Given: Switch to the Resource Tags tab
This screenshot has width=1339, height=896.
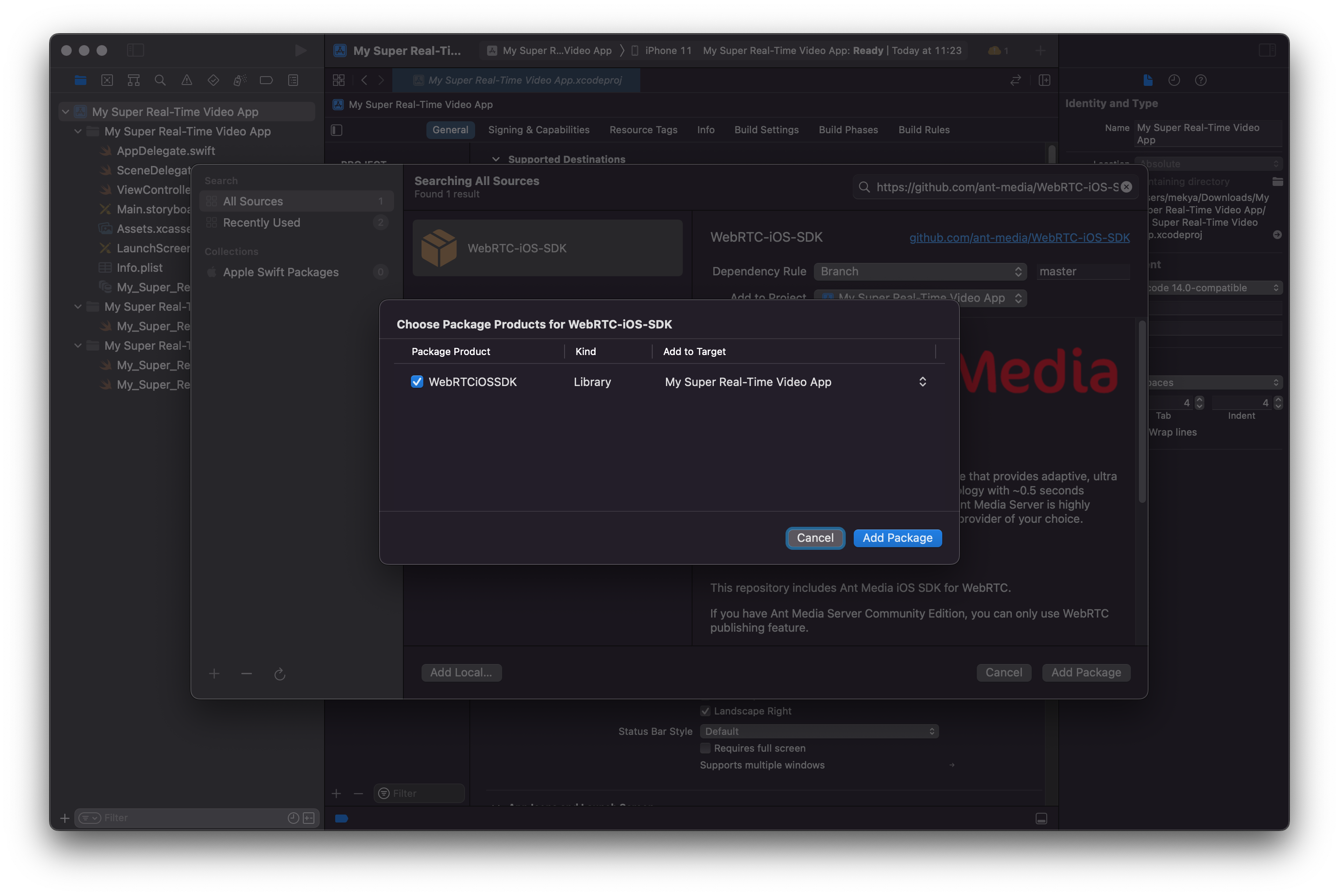Looking at the screenshot, I should click(643, 130).
